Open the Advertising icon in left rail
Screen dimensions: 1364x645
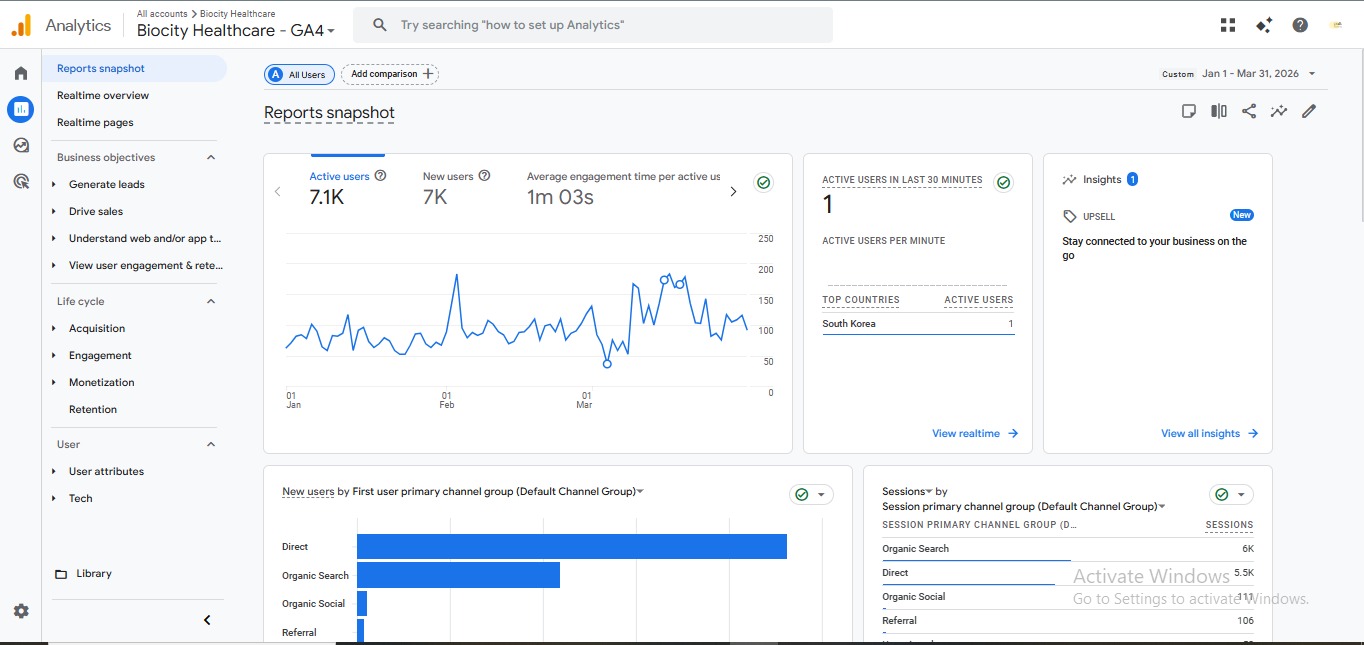[21, 181]
